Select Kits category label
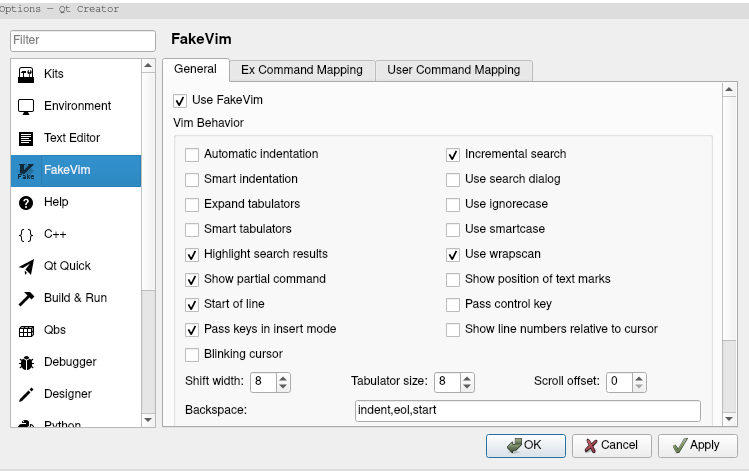Viewport: 749px width, 472px height. [54, 74]
